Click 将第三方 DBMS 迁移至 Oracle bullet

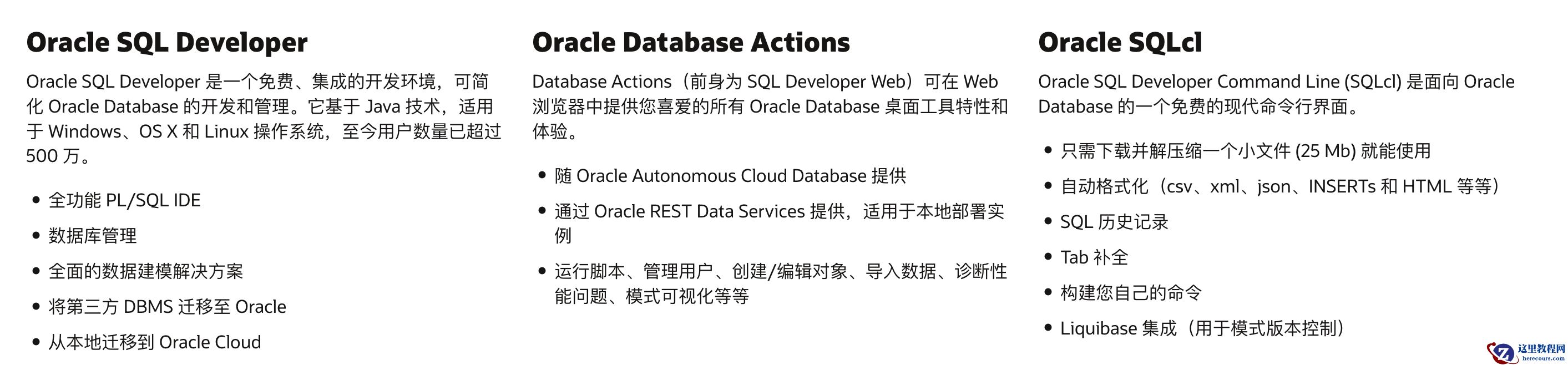coord(167,307)
